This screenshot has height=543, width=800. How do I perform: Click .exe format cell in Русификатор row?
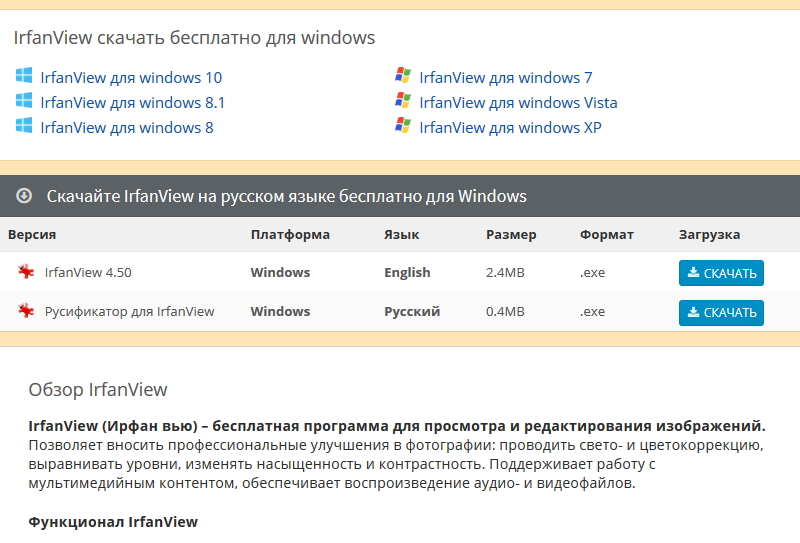coord(592,312)
